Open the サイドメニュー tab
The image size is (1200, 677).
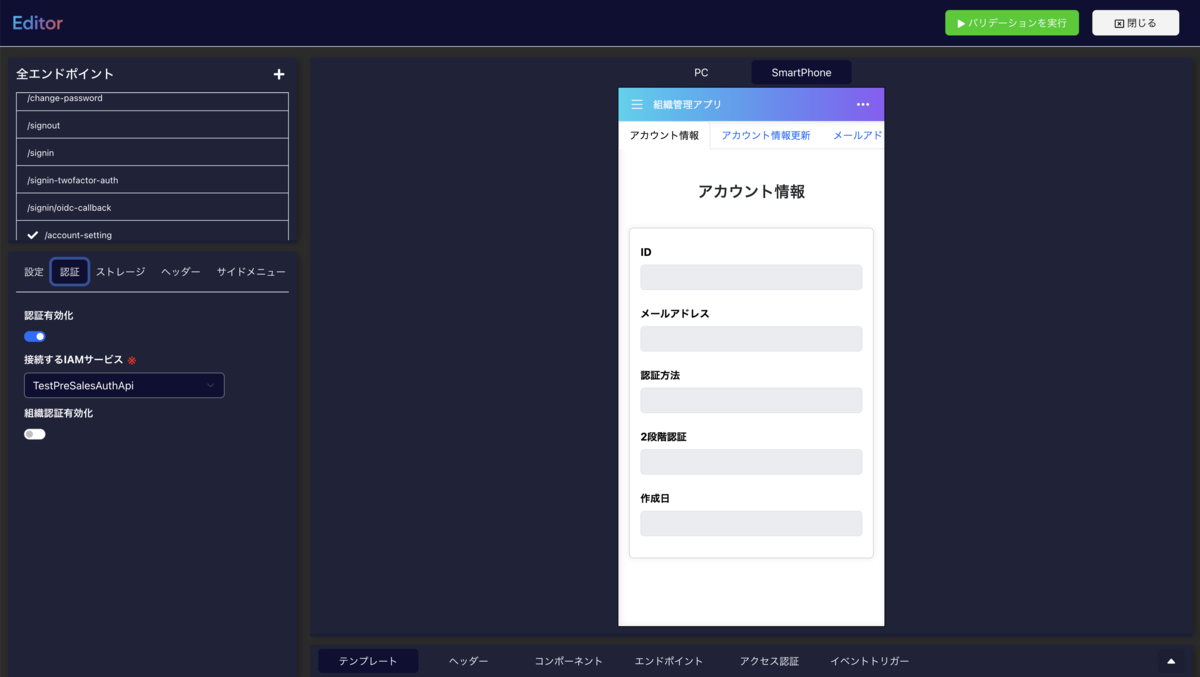tap(251, 272)
